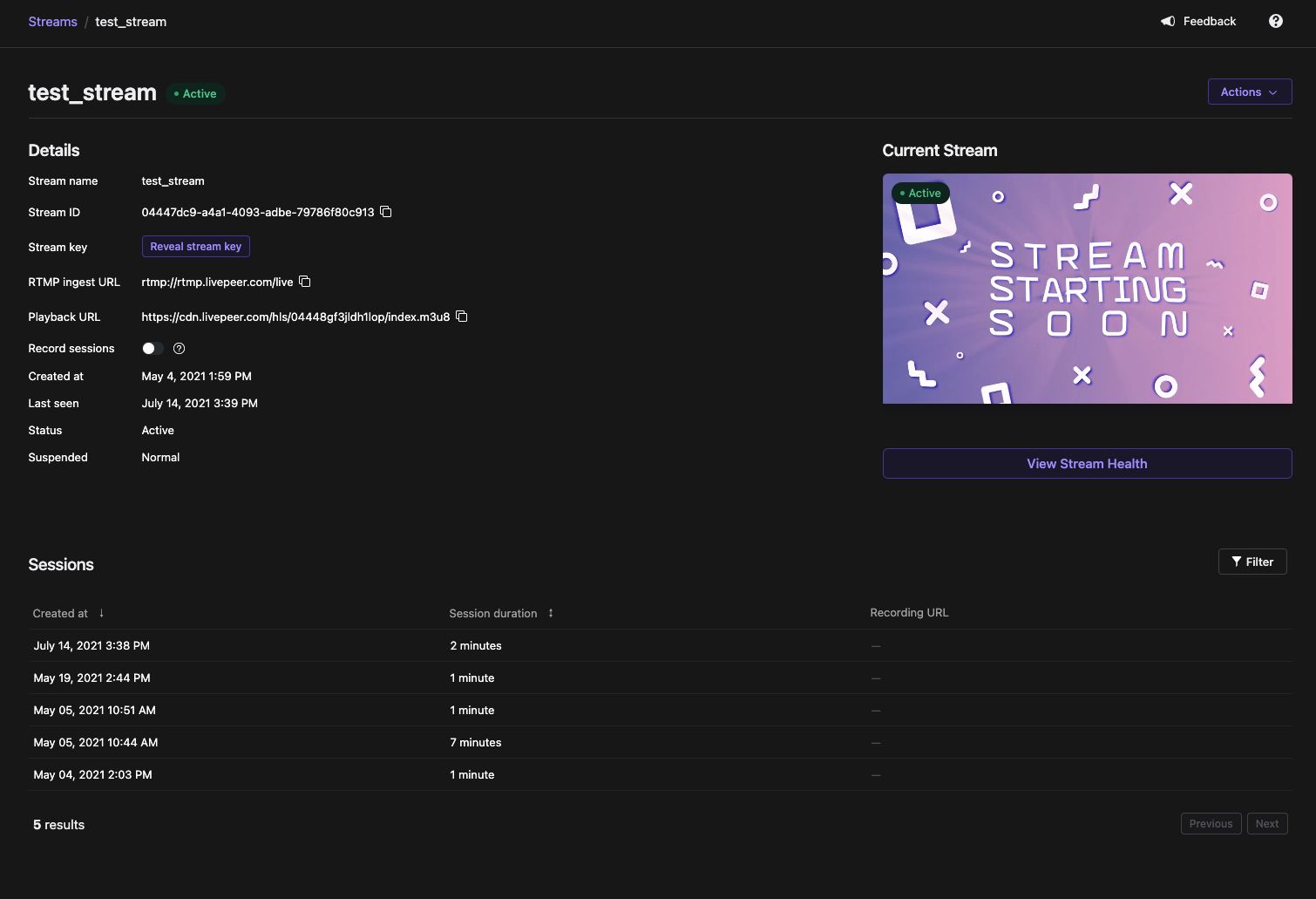
Task: Go to Streams breadcrumb link
Action: tap(52, 22)
